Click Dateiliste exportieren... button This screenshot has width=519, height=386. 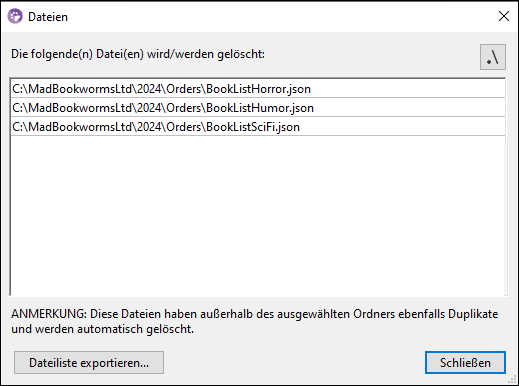(89, 362)
